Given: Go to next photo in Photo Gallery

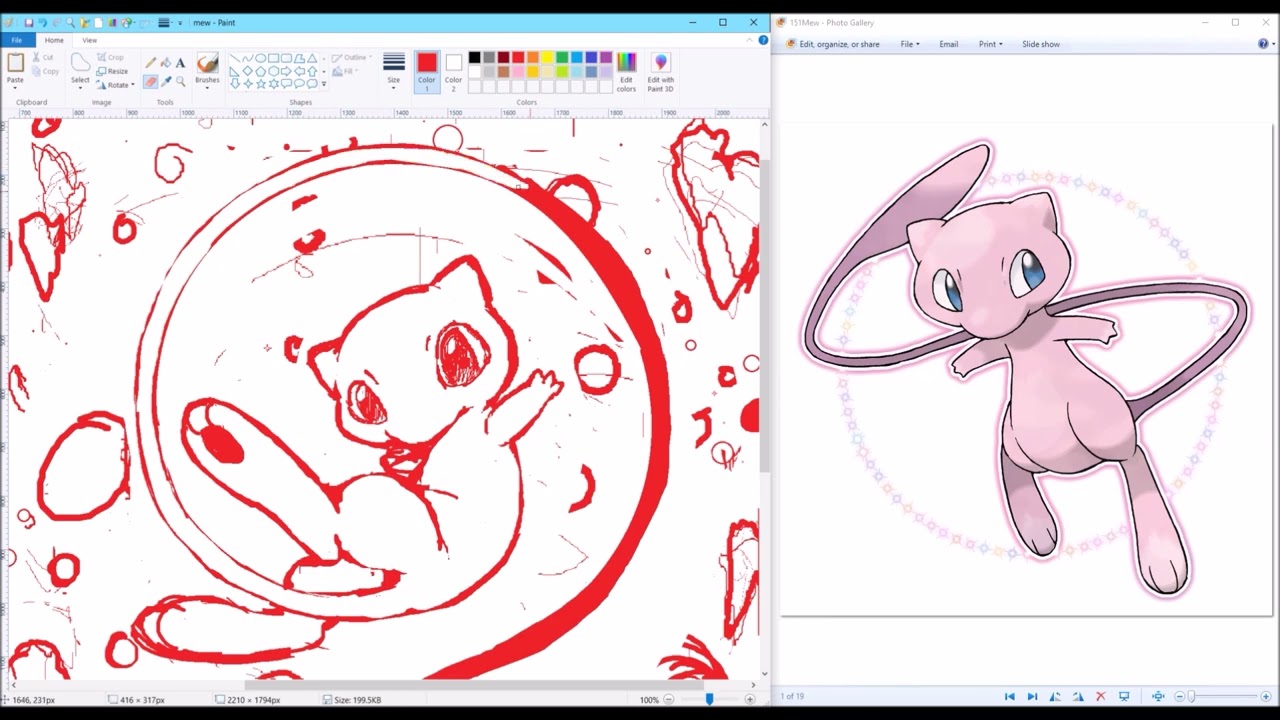Looking at the screenshot, I should coord(1032,696).
